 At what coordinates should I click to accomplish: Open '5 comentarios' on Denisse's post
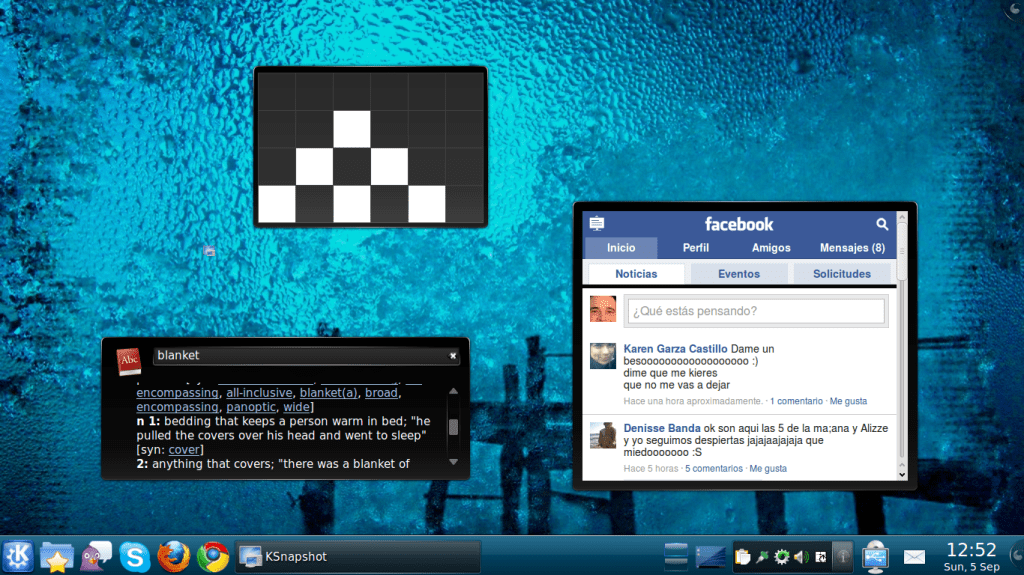714,468
